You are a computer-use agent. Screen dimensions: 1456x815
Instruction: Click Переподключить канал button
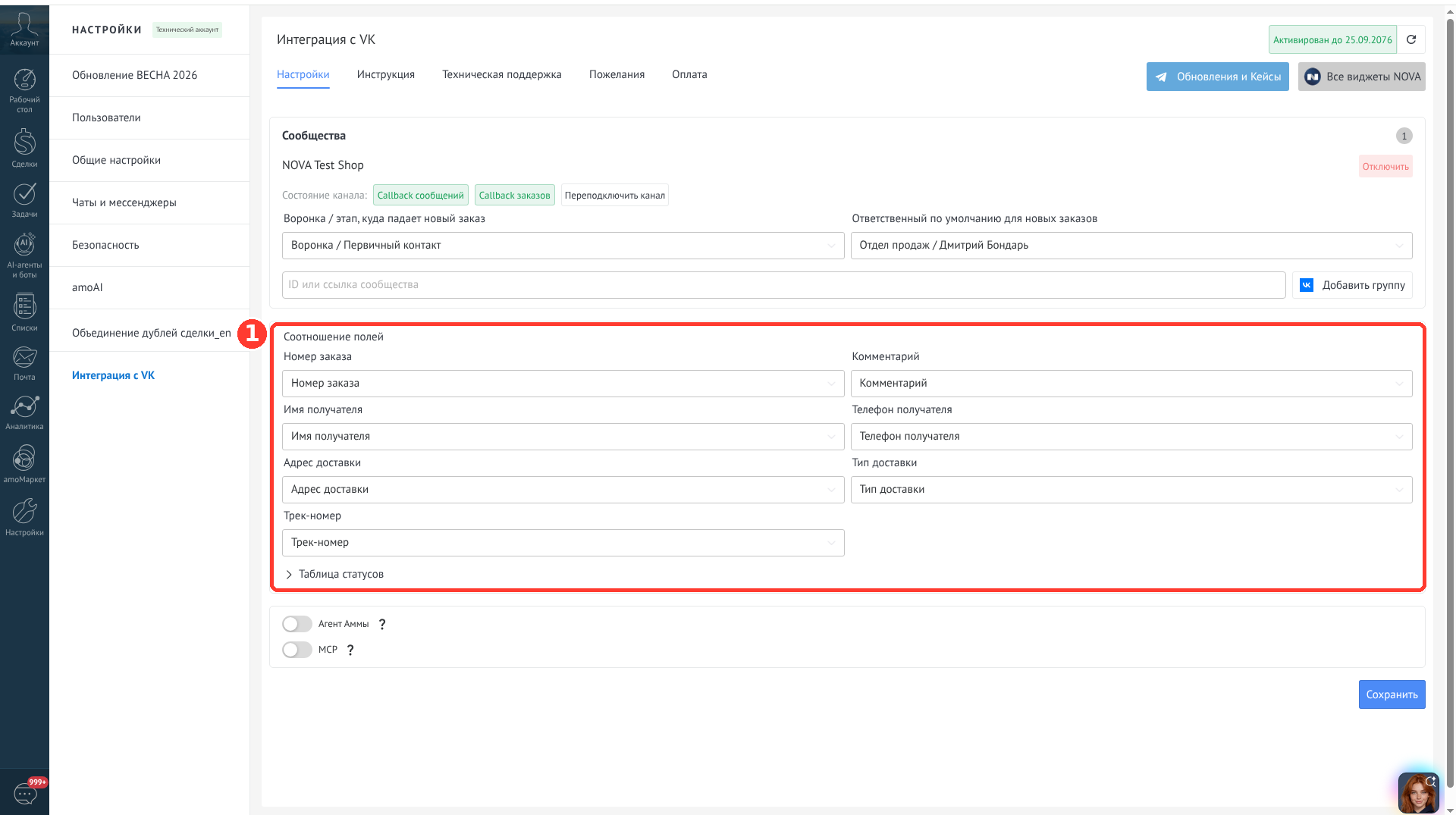click(614, 196)
